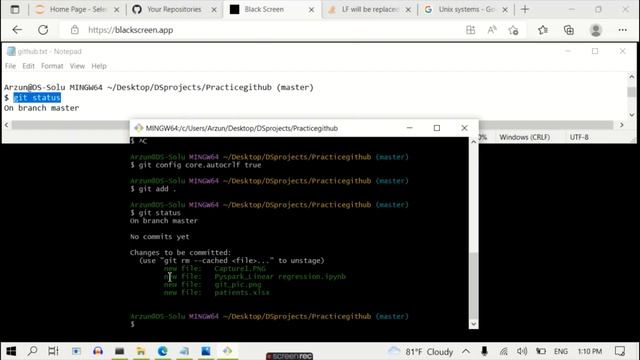Click 'patients.xlsx' file entry in terminal
The width and height of the screenshot is (640, 360).
(242, 293)
